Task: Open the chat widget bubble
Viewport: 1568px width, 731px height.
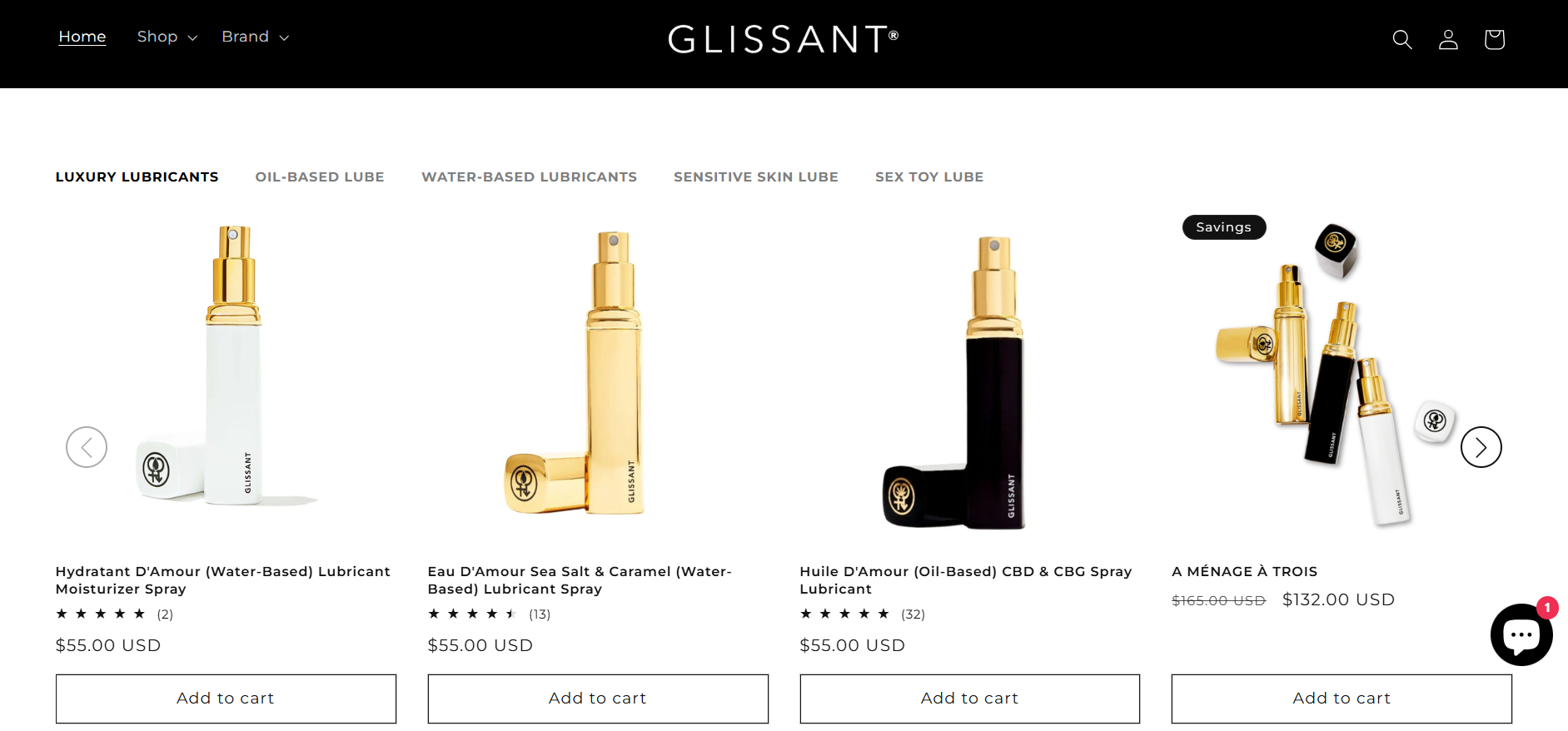Action: (1521, 634)
